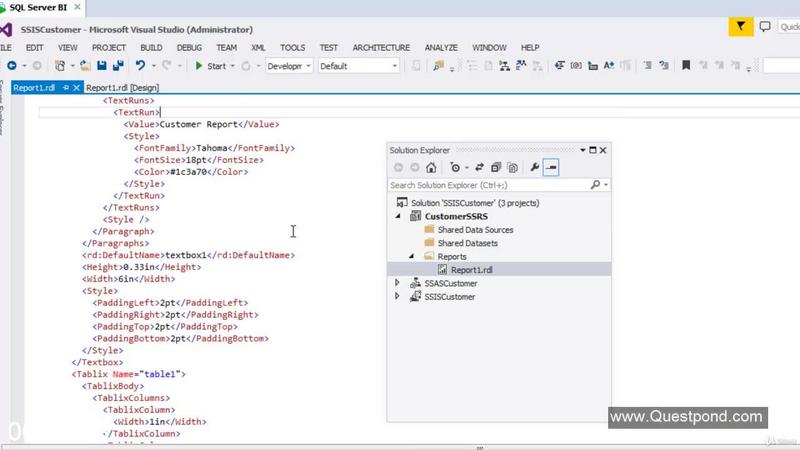Open the VIEW menu
This screenshot has width=800, height=450.
[67, 47]
